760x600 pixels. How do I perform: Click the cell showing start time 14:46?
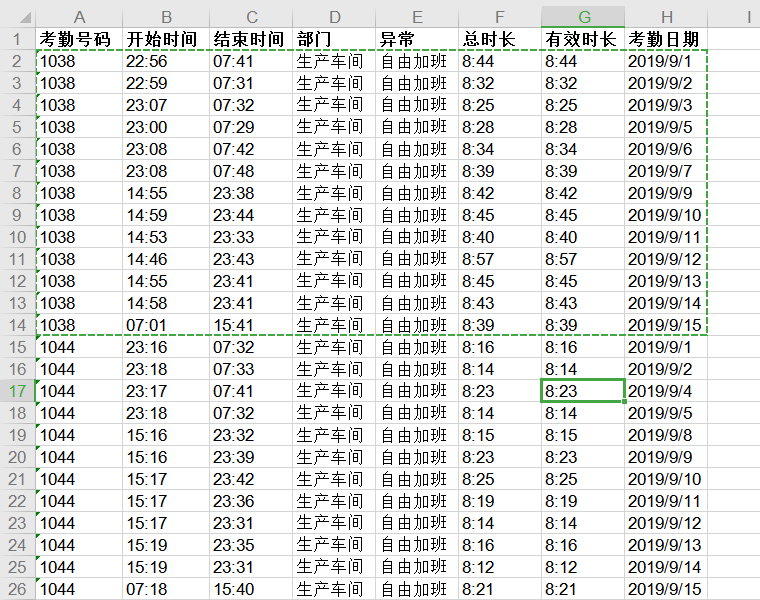pyautogui.click(x=166, y=259)
